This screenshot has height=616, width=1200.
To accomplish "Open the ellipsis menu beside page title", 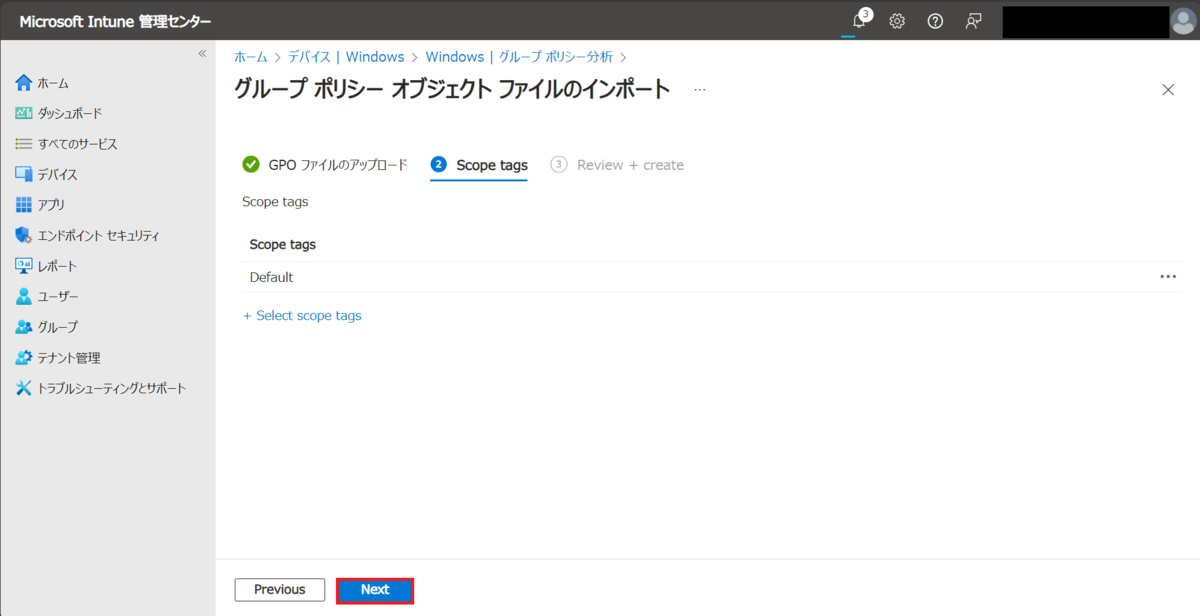I will coord(700,90).
